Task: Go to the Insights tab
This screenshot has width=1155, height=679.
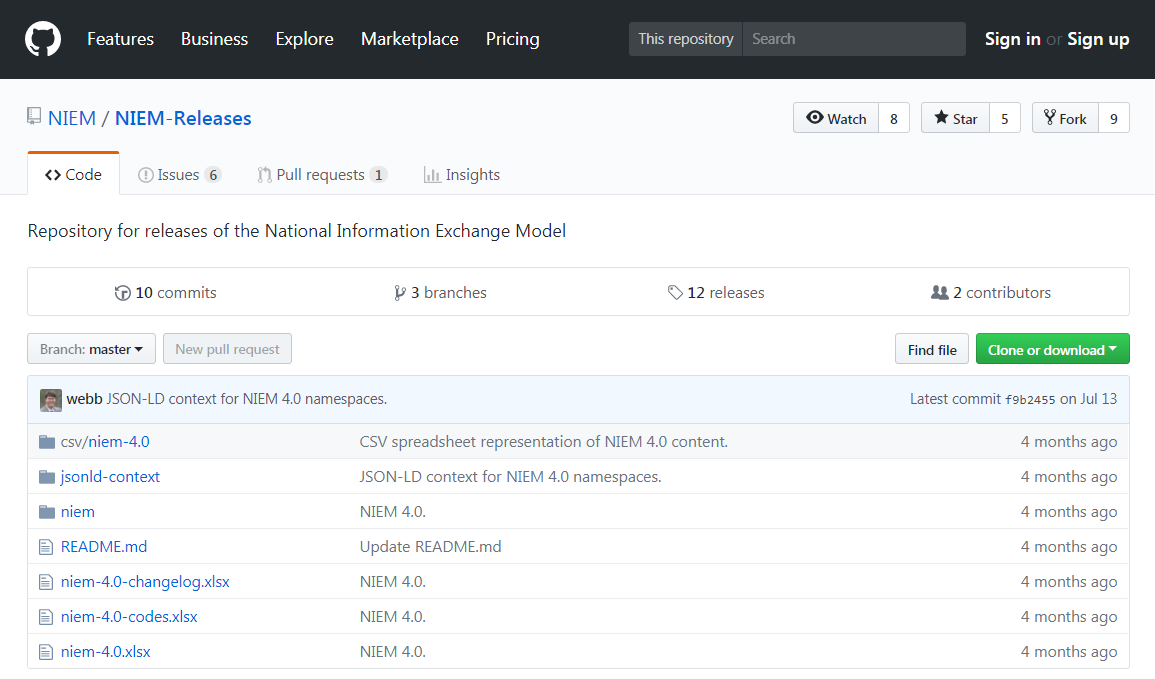Action: coord(461,174)
